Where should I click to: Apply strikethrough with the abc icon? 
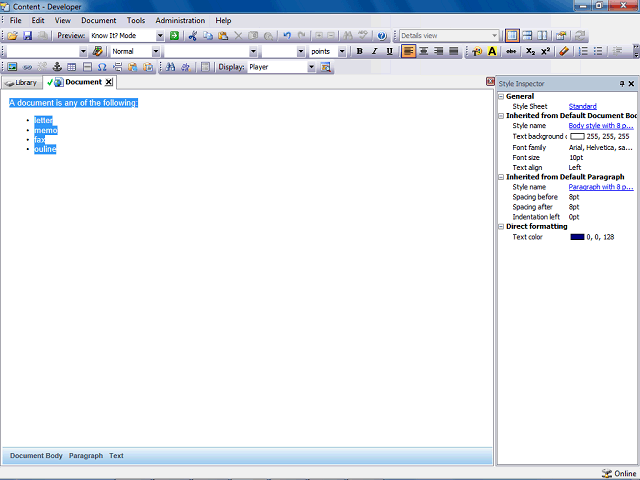(511, 51)
